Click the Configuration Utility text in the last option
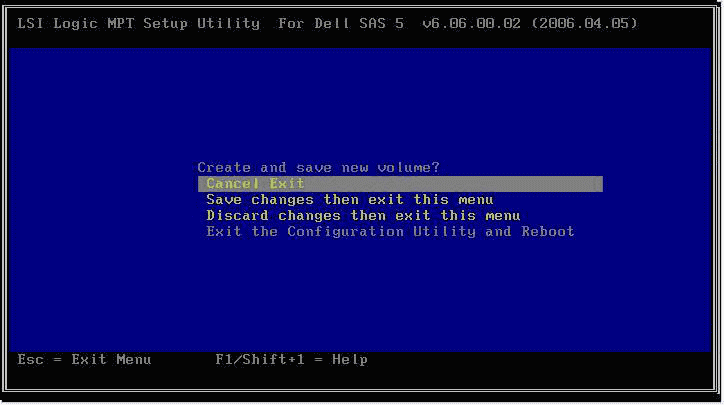 click(381, 231)
